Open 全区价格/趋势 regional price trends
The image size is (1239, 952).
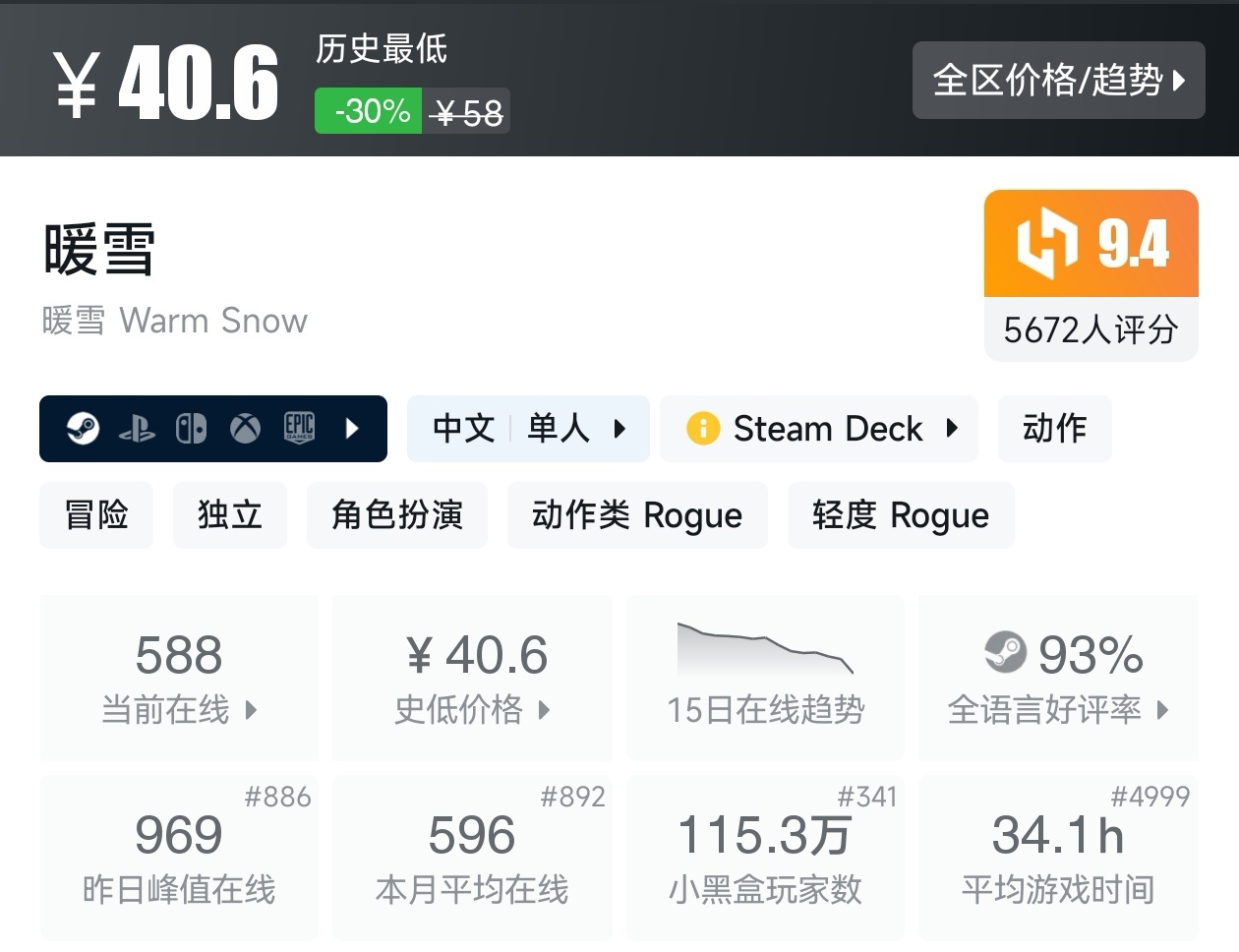(1058, 81)
